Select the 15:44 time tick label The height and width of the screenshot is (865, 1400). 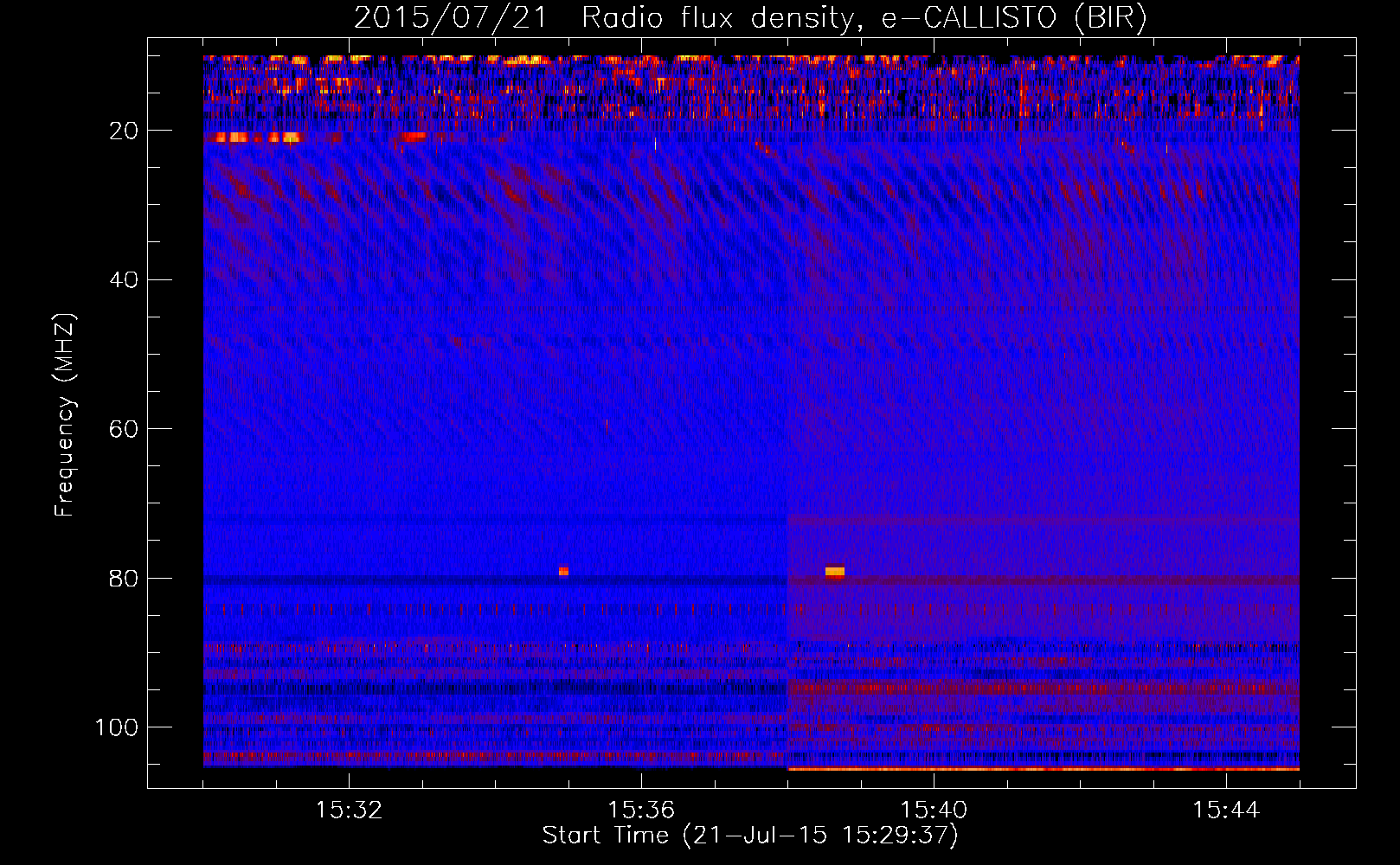(1226, 811)
